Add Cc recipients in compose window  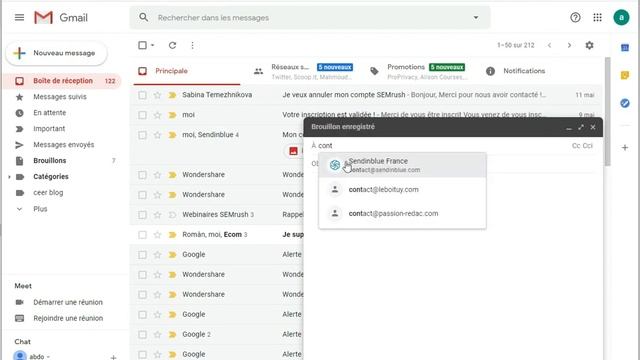pyautogui.click(x=576, y=146)
